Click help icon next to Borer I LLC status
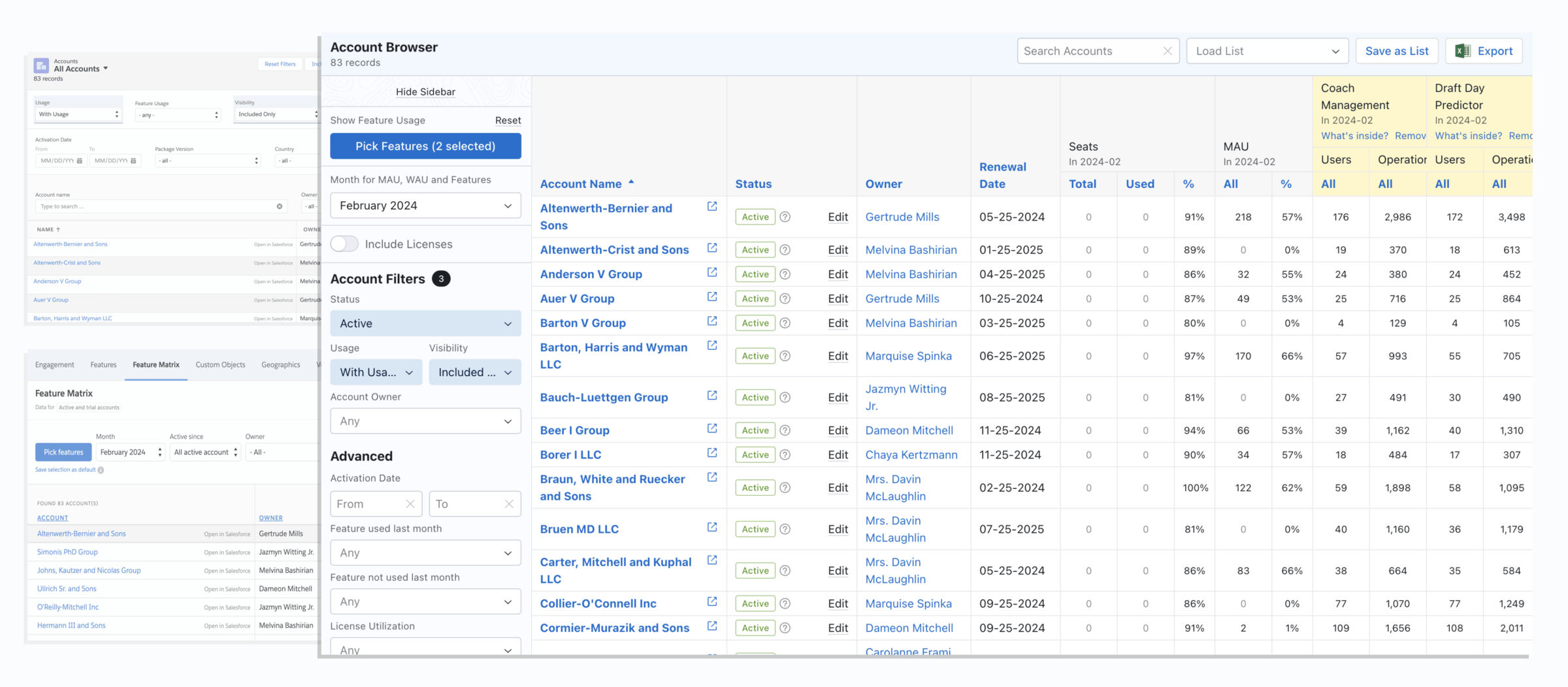This screenshot has width=1568, height=687. point(785,455)
